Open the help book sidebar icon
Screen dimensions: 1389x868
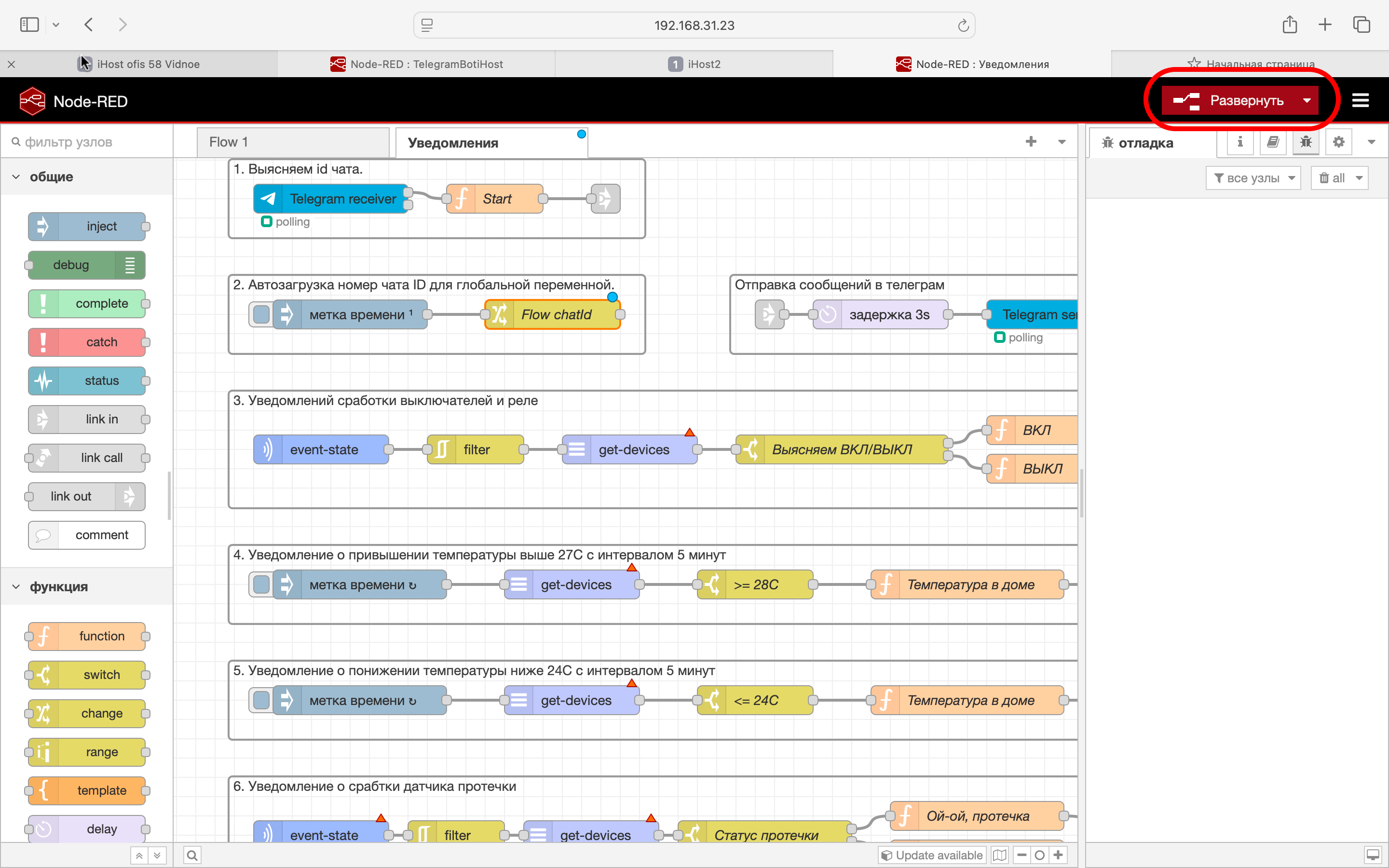(x=1272, y=142)
